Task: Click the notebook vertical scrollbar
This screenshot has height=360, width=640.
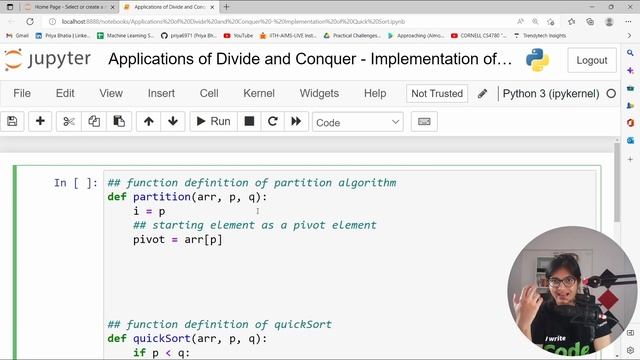Action: (x=617, y=182)
